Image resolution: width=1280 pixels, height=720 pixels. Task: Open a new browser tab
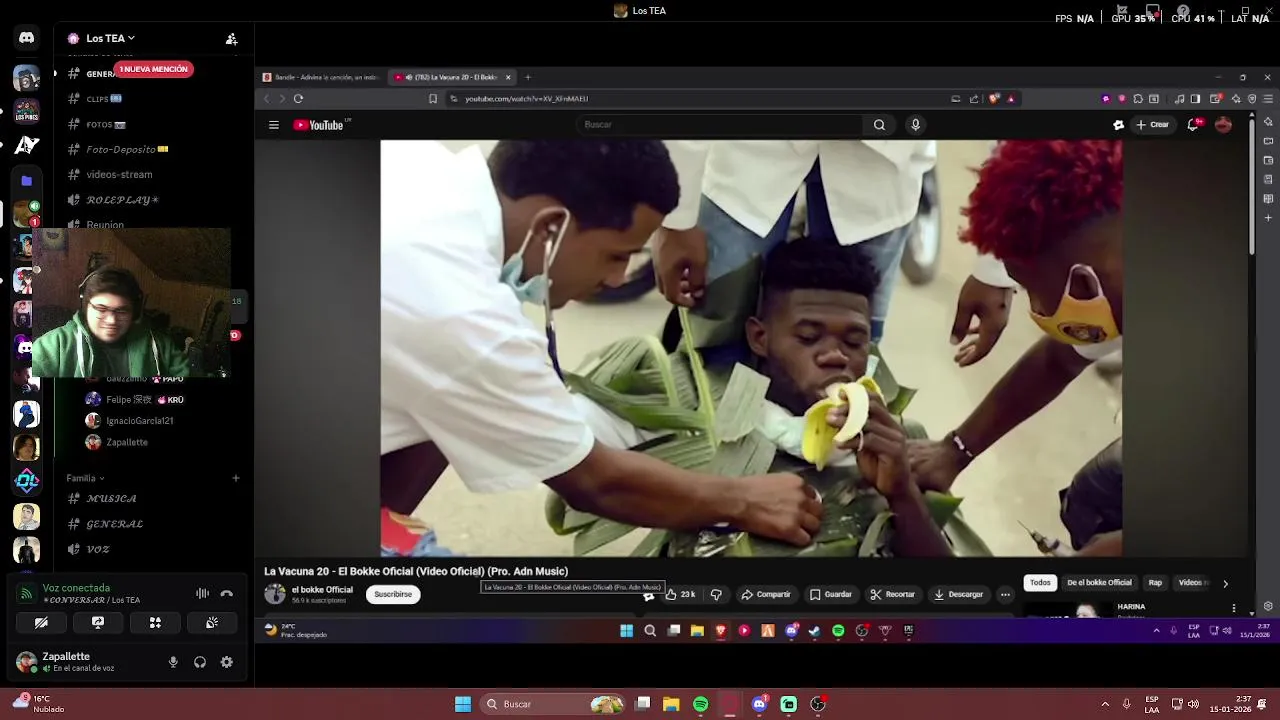pos(528,77)
